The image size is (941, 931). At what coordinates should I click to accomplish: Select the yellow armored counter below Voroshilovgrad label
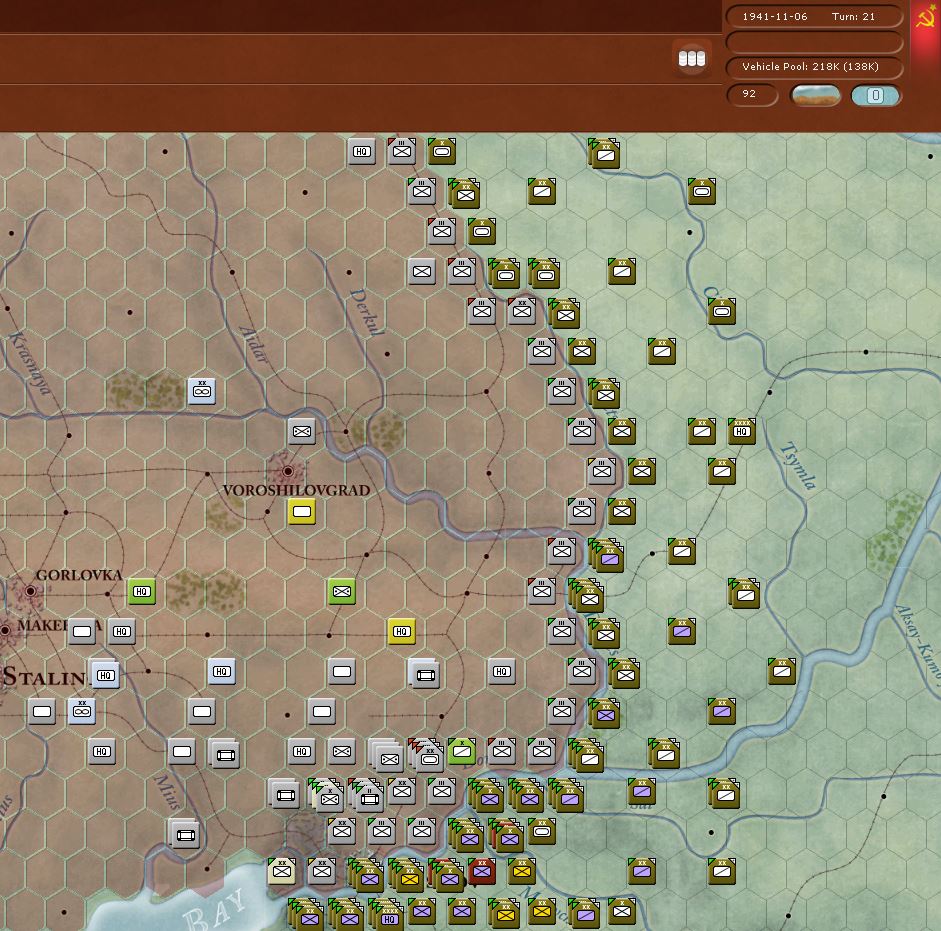point(301,511)
